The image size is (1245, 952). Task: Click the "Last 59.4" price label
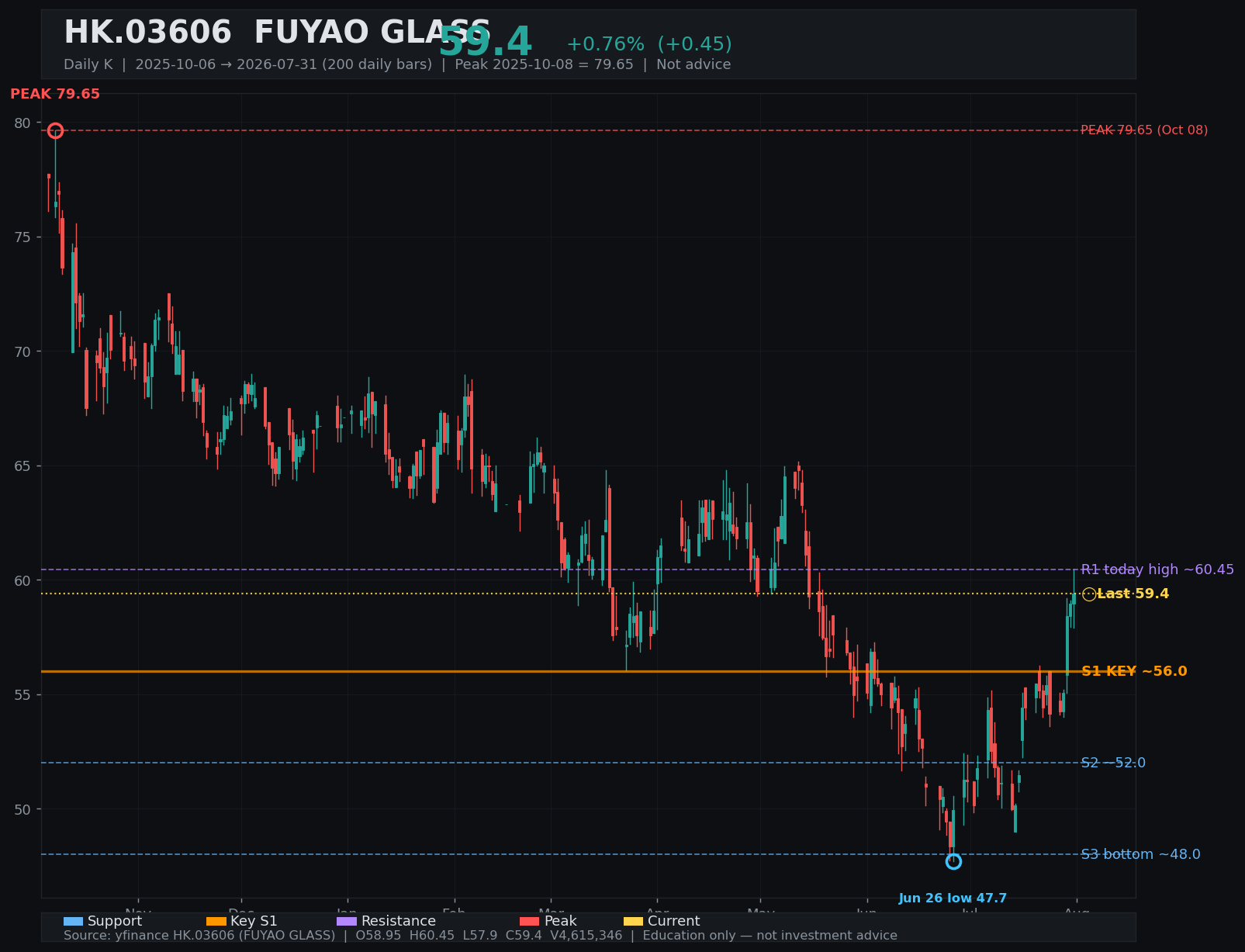coord(1133,594)
